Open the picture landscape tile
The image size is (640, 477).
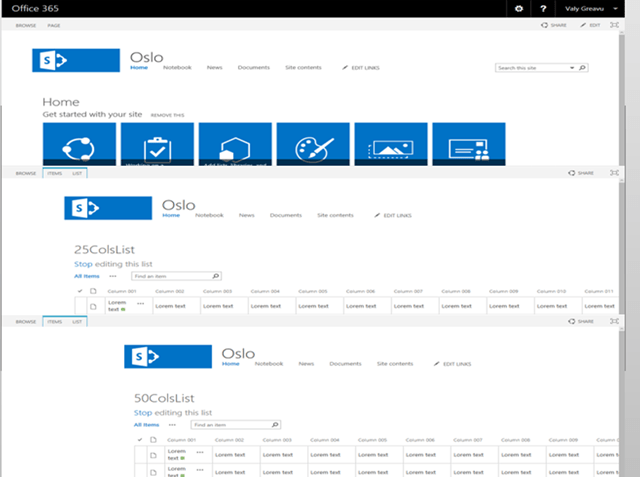click(x=390, y=144)
